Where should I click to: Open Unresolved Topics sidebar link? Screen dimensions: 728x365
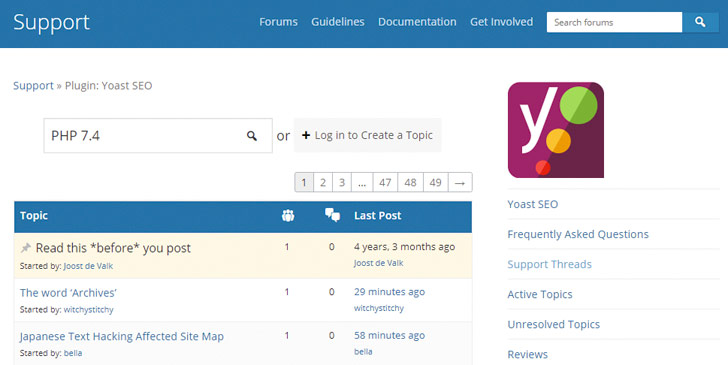(x=553, y=324)
